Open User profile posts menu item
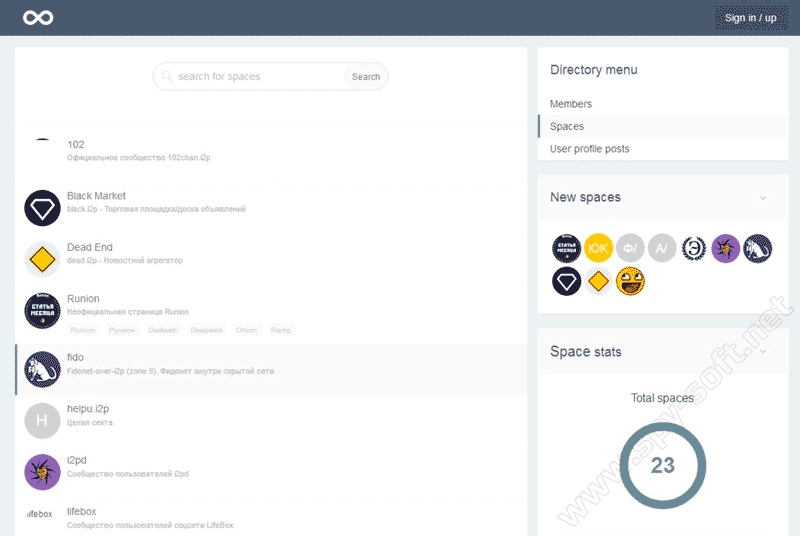Screen dimensions: 800x536 [590, 149]
